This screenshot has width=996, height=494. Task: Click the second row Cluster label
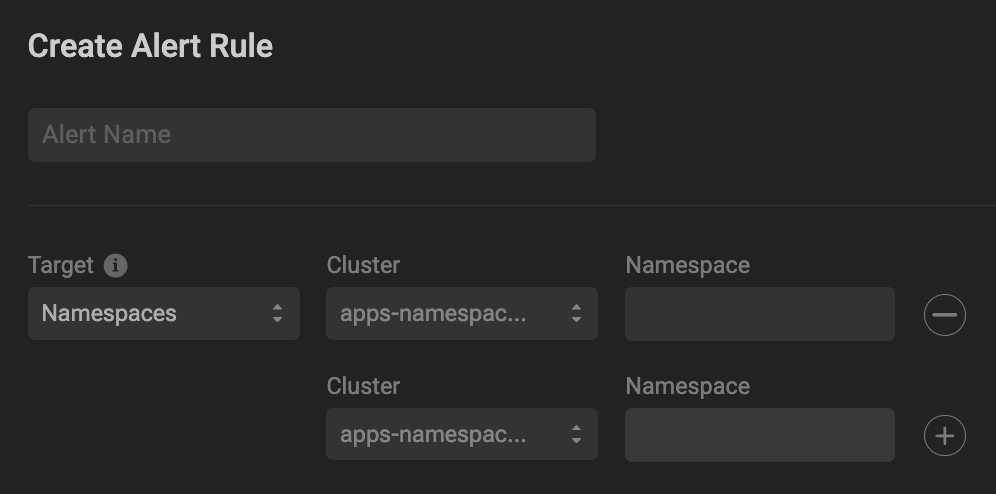click(x=363, y=386)
